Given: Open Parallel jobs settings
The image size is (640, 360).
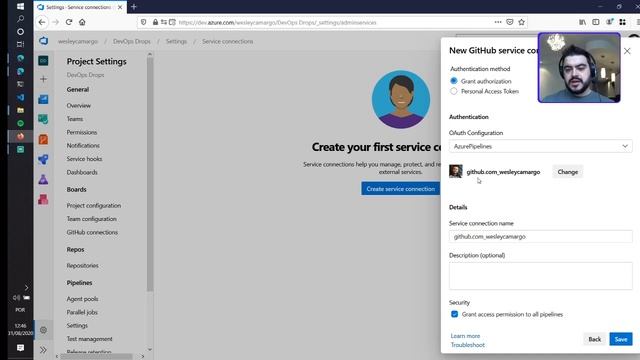Looking at the screenshot, I should point(82,312).
